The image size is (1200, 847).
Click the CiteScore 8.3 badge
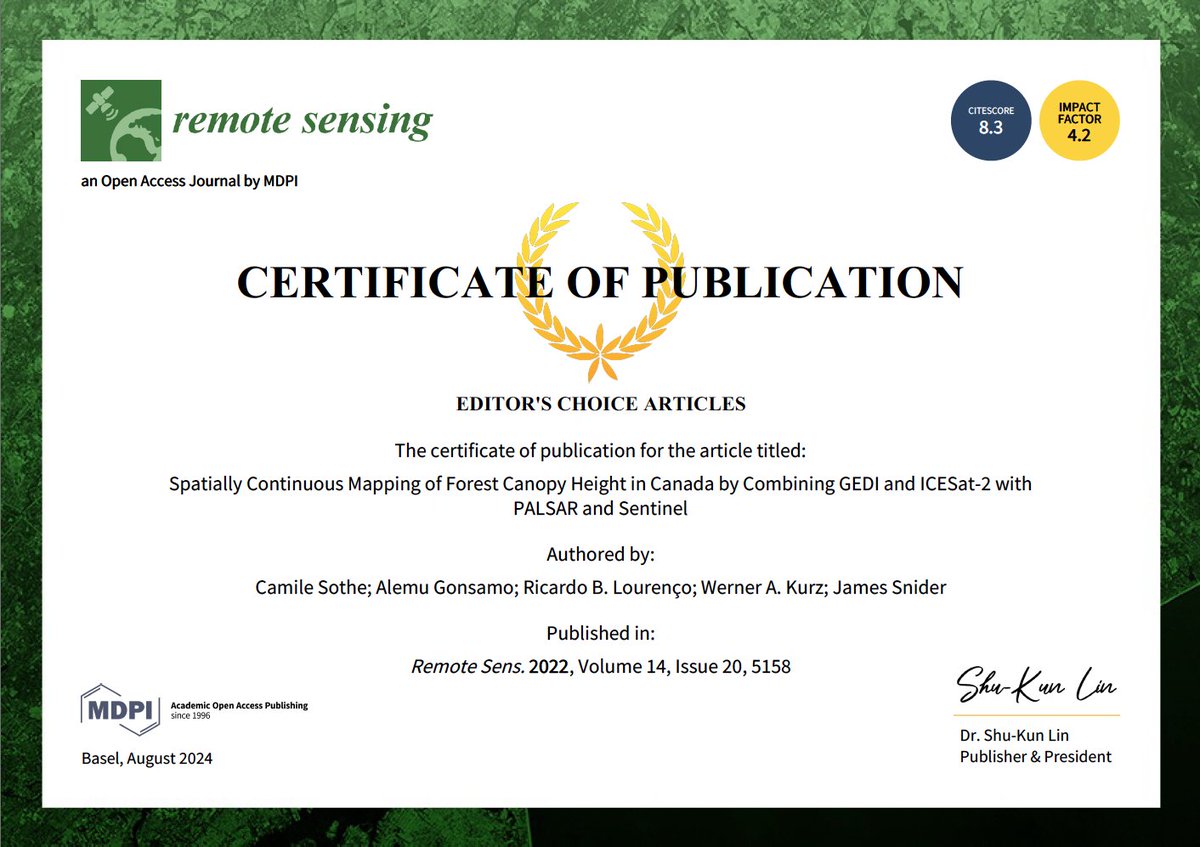(x=990, y=121)
